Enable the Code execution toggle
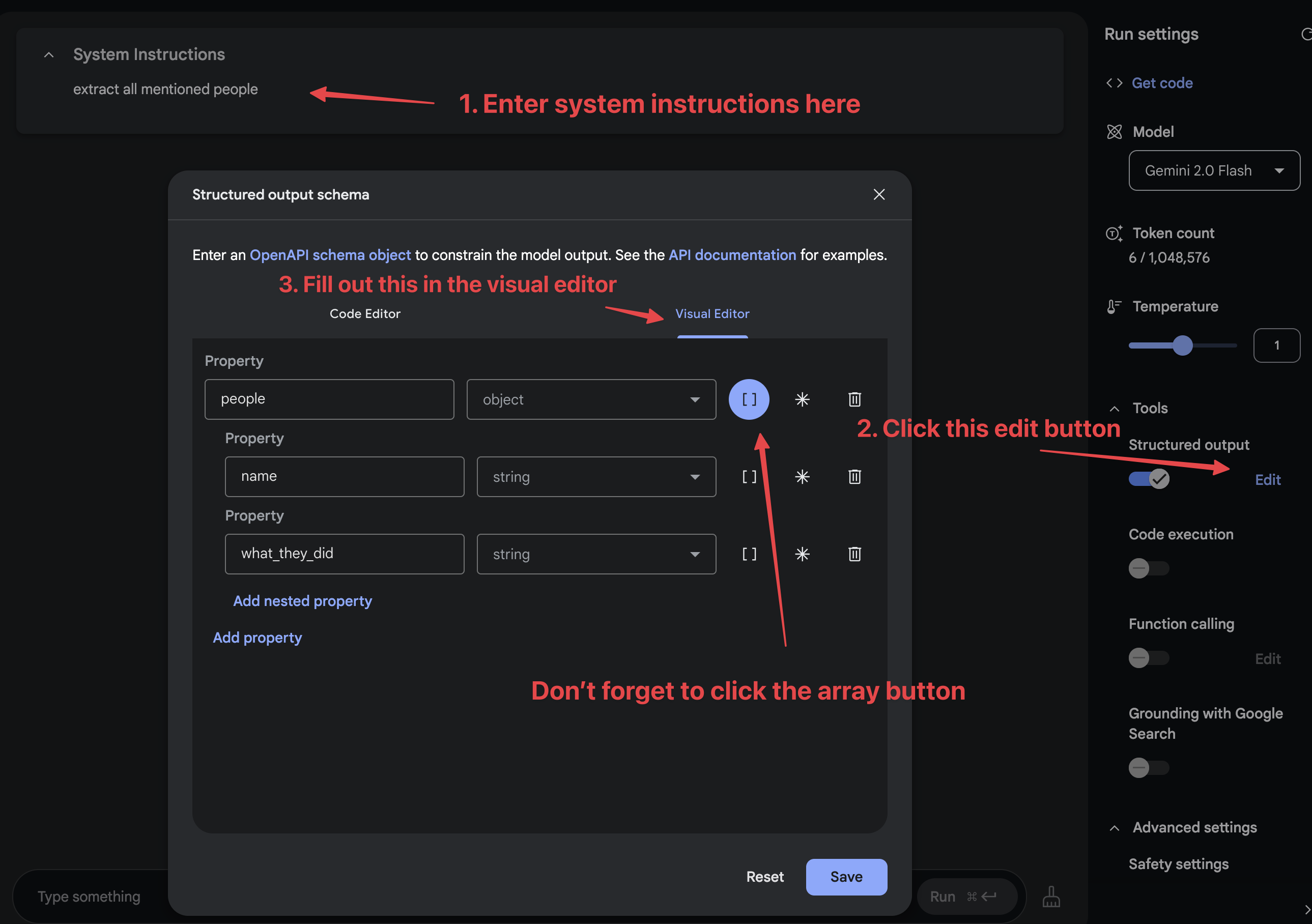Image resolution: width=1312 pixels, height=924 pixels. coord(1149,568)
